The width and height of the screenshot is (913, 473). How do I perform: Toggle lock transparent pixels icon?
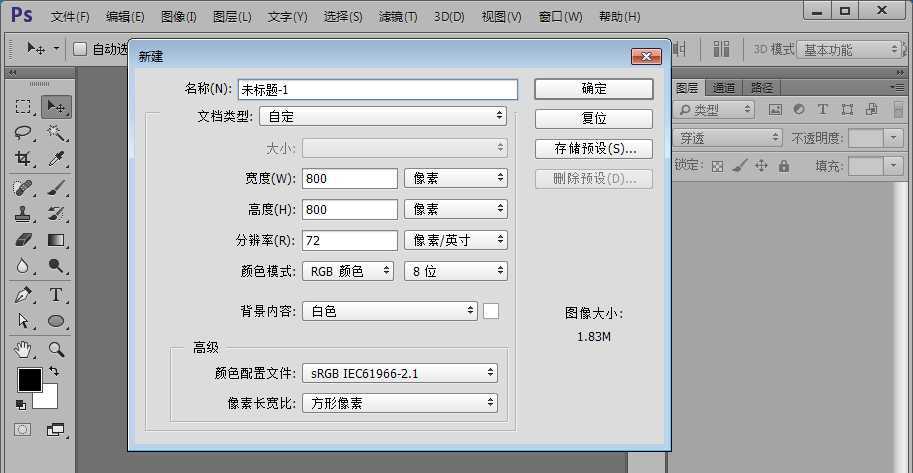[x=717, y=166]
